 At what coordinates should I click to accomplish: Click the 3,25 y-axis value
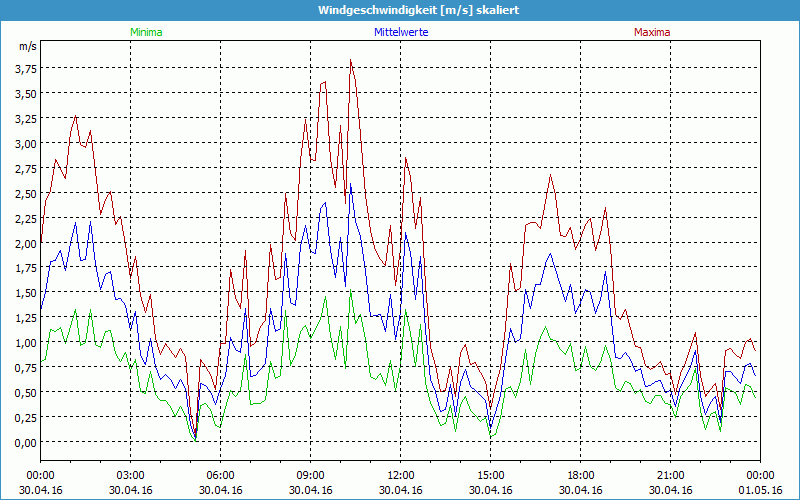(26, 119)
